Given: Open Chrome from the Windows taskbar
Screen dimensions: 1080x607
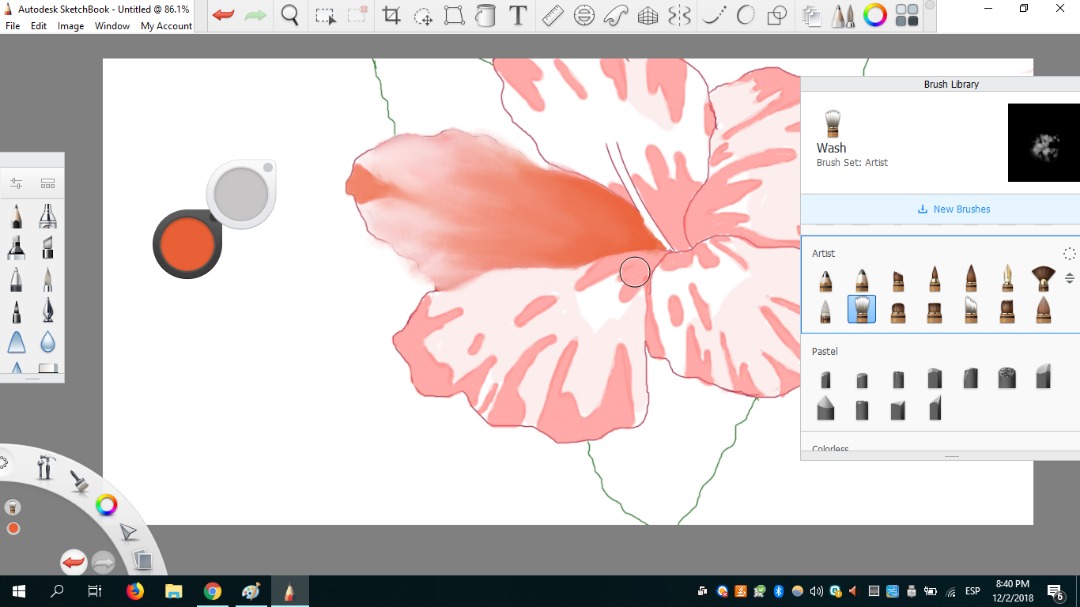Looking at the screenshot, I should coord(212,591).
